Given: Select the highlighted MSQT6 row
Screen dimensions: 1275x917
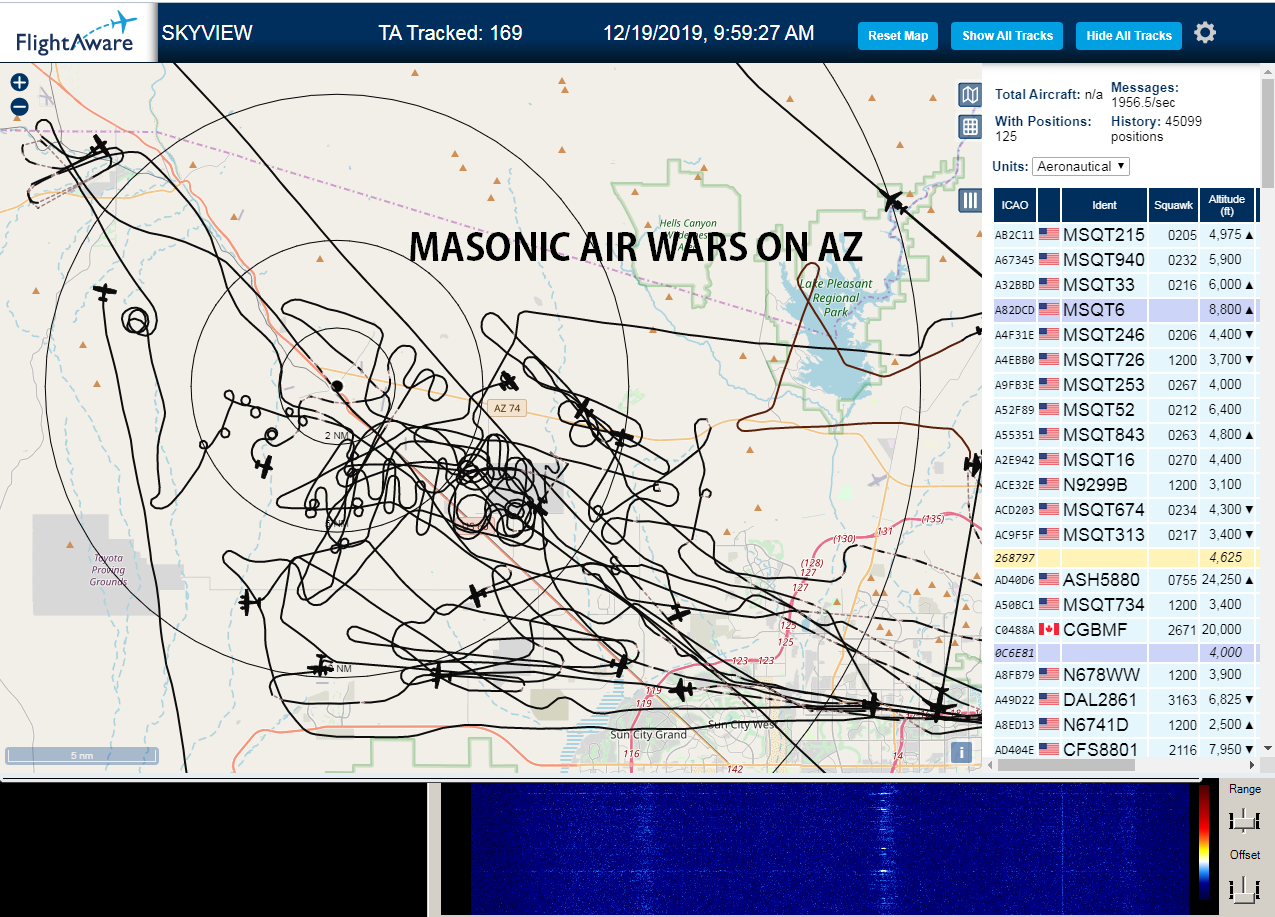Looking at the screenshot, I should tap(1126, 310).
